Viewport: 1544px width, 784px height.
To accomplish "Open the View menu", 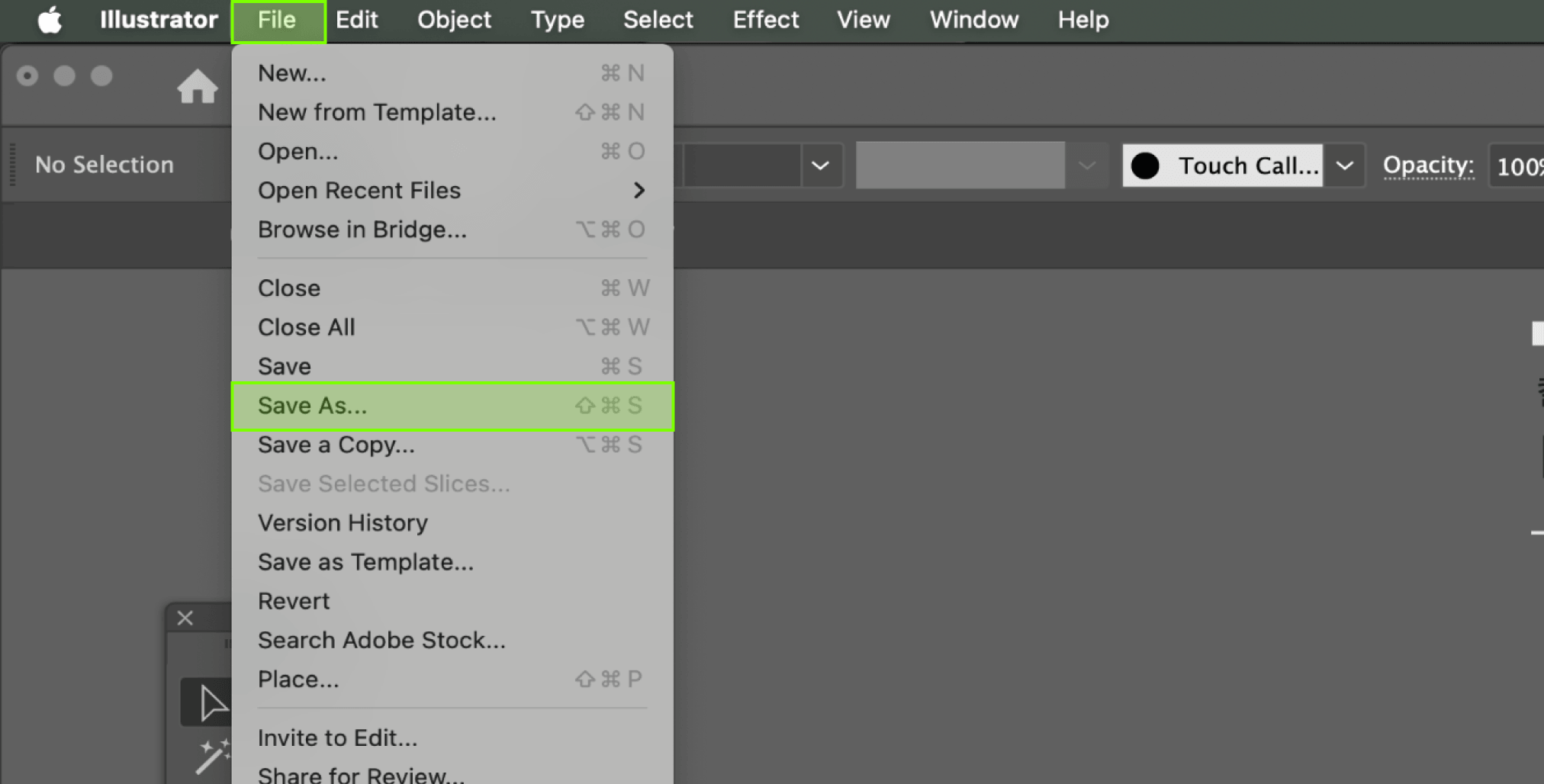I will point(864,20).
